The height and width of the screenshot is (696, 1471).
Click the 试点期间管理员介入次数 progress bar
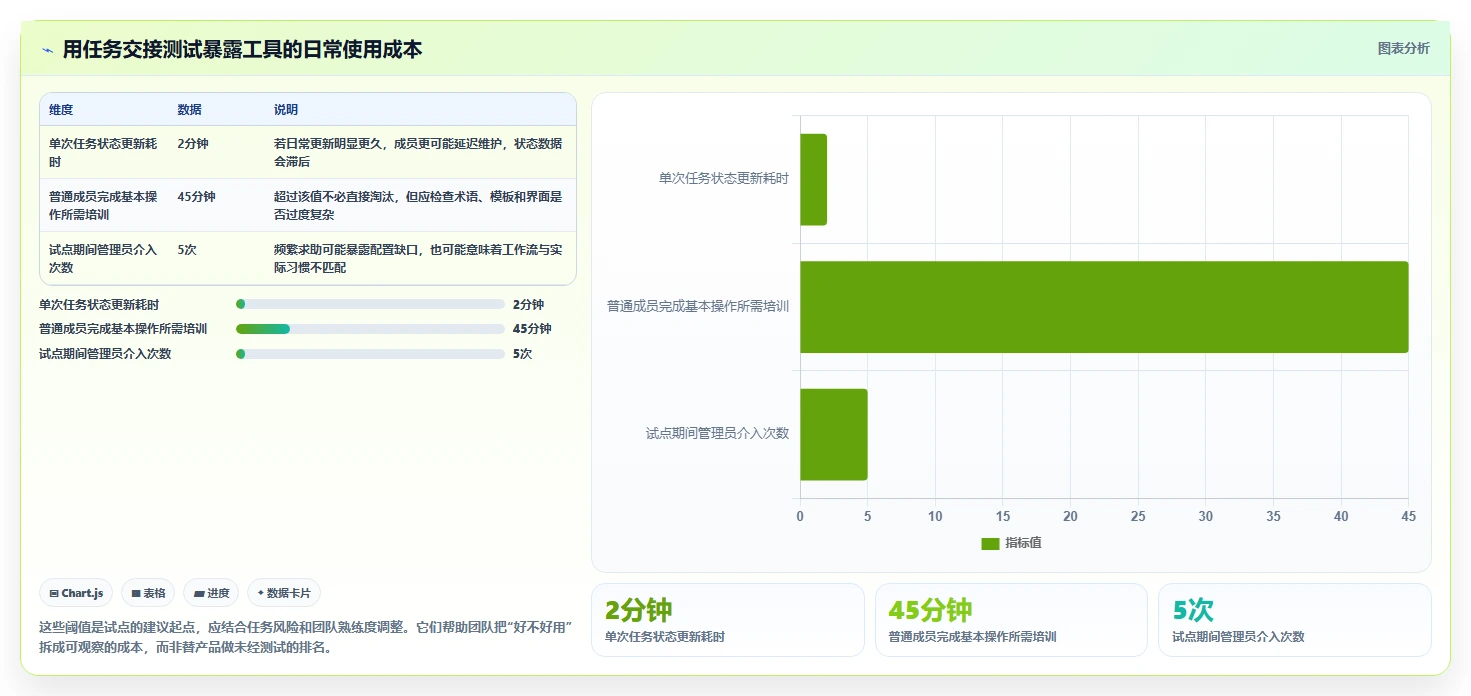370,354
